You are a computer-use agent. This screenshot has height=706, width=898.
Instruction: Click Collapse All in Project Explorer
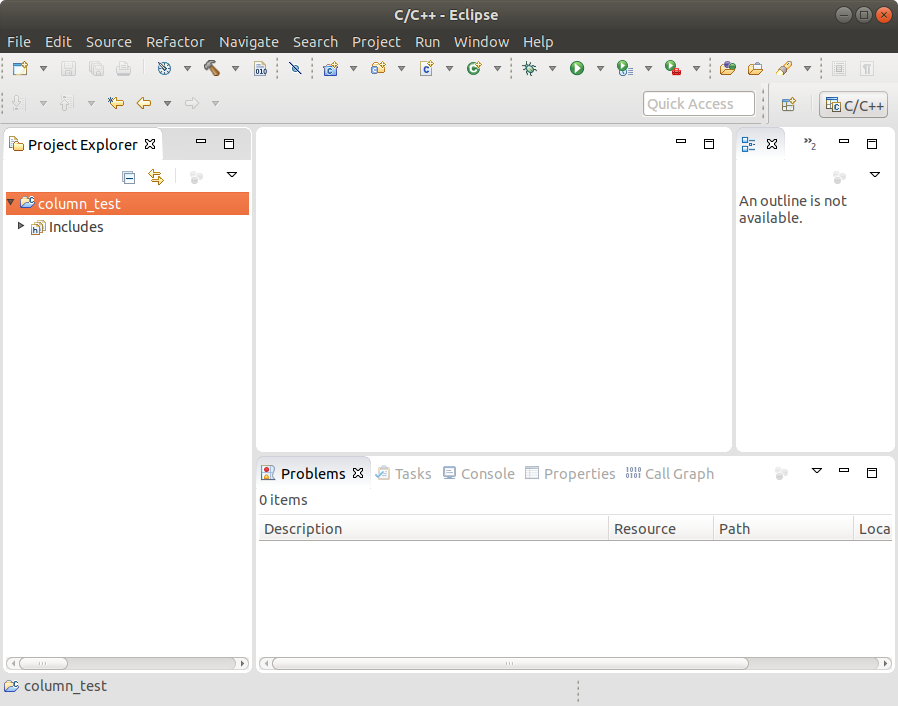coord(128,178)
